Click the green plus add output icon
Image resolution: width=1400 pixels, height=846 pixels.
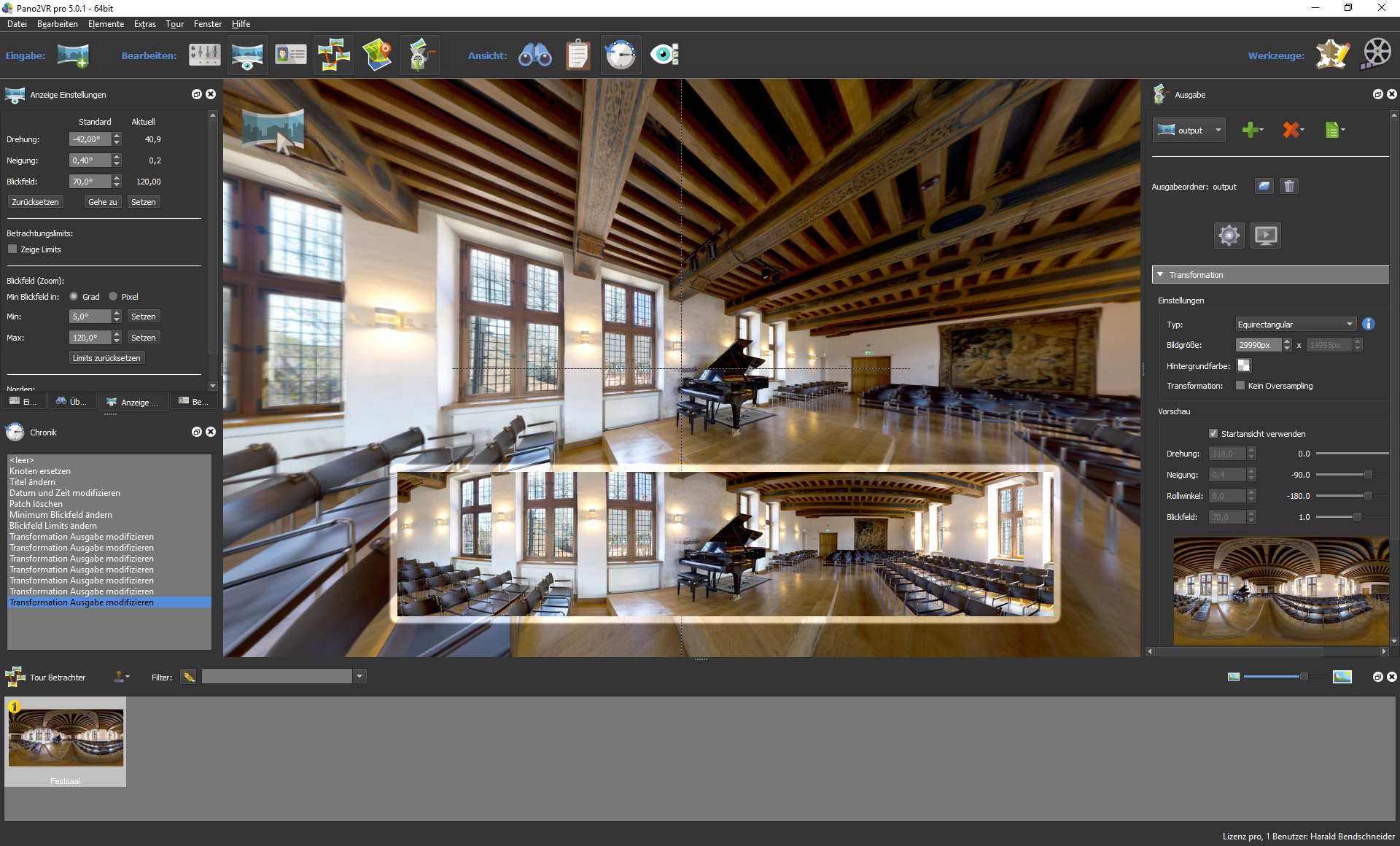1251,131
